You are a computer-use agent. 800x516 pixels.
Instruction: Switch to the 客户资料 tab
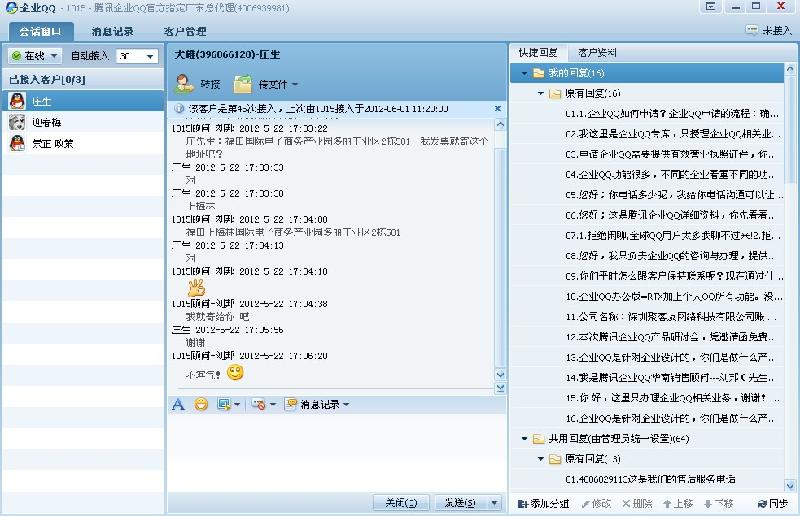[x=597, y=52]
